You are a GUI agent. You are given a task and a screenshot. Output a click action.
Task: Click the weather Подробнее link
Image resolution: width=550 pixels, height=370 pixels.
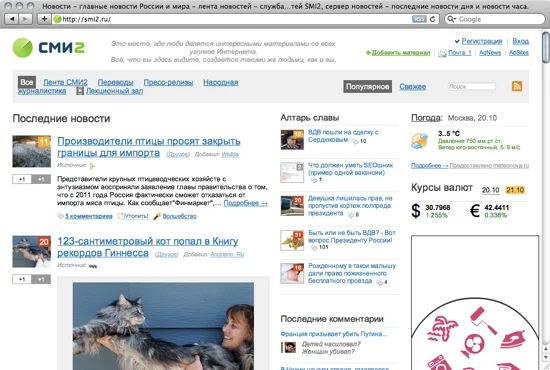pyautogui.click(x=429, y=166)
